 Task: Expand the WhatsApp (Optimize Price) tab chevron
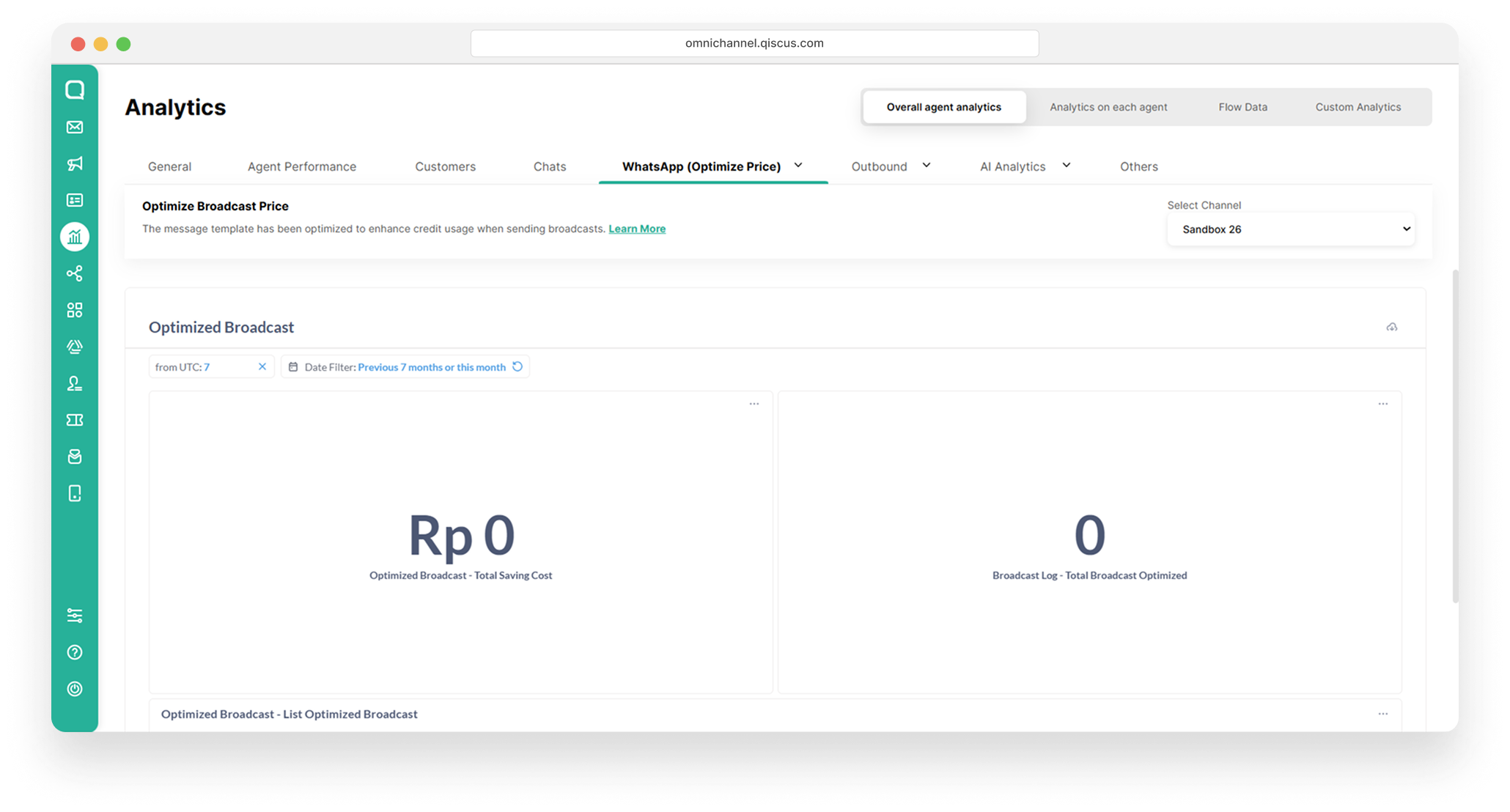tap(798, 166)
